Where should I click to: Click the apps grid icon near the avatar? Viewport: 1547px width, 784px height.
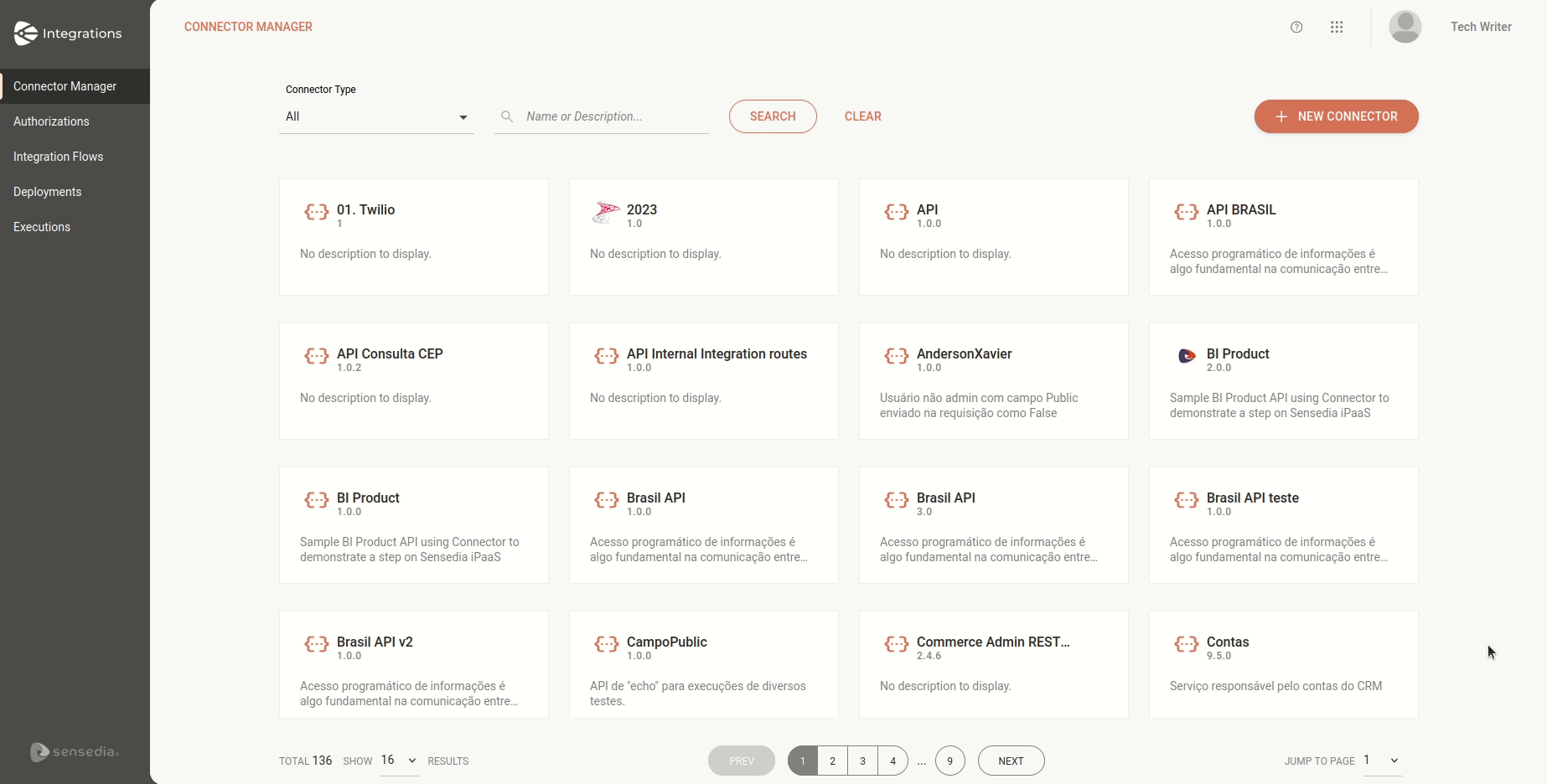(1337, 27)
